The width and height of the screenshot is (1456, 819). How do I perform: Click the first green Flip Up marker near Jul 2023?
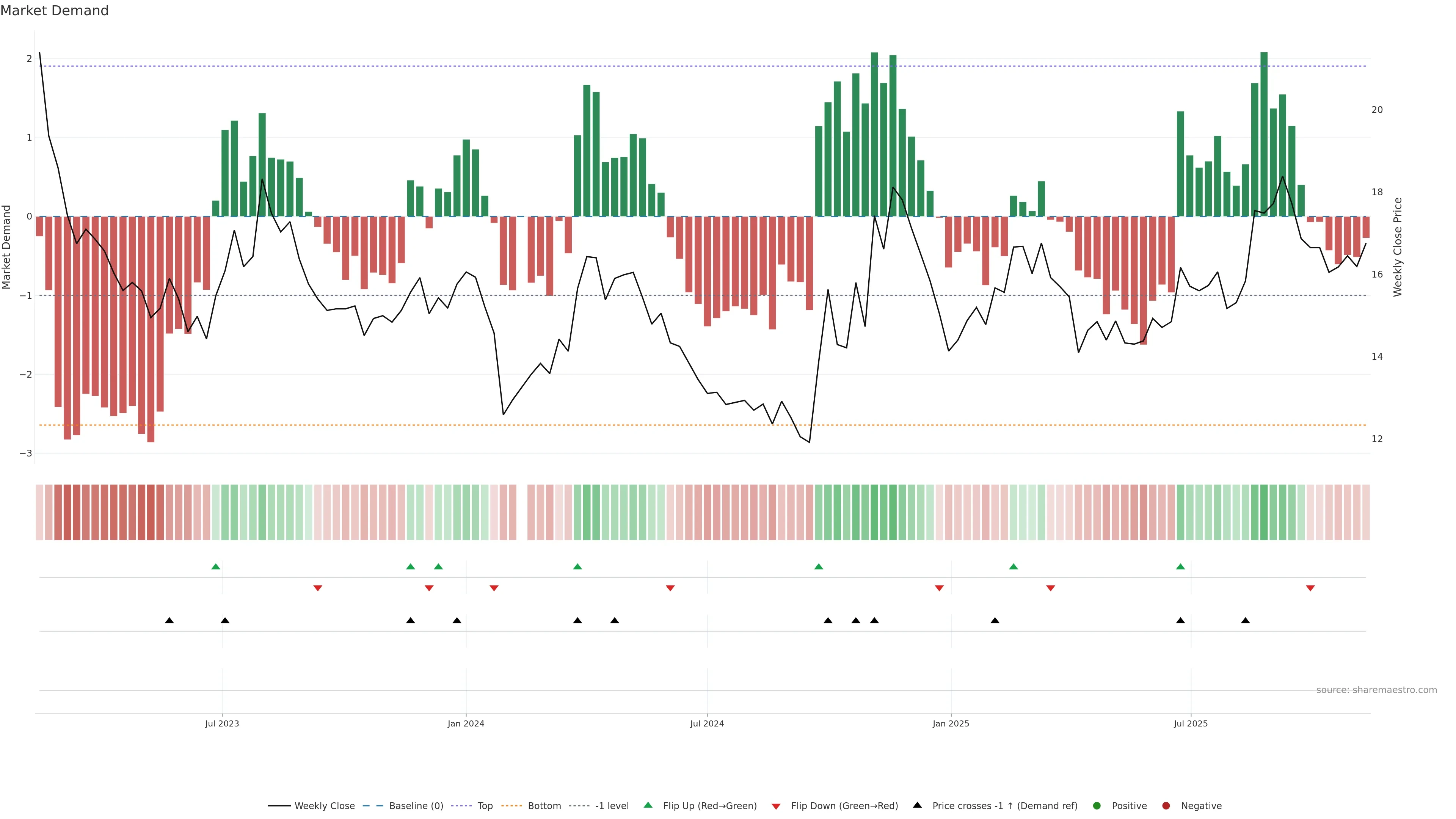point(215,567)
